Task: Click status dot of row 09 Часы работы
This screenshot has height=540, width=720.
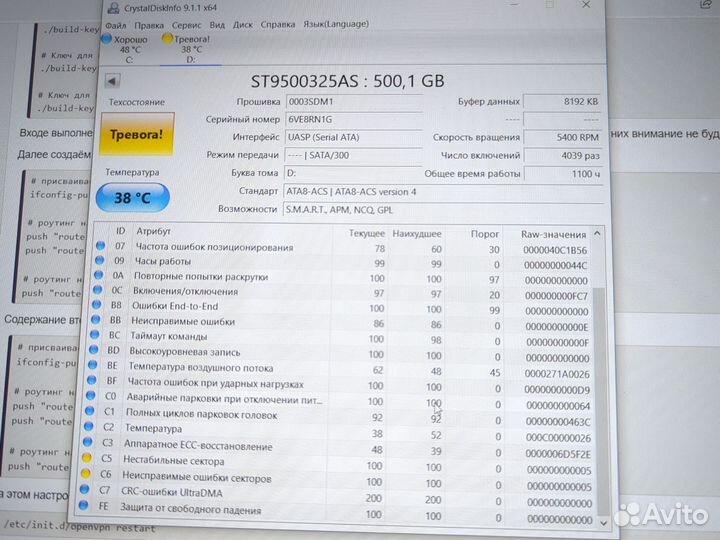Action: point(99,260)
